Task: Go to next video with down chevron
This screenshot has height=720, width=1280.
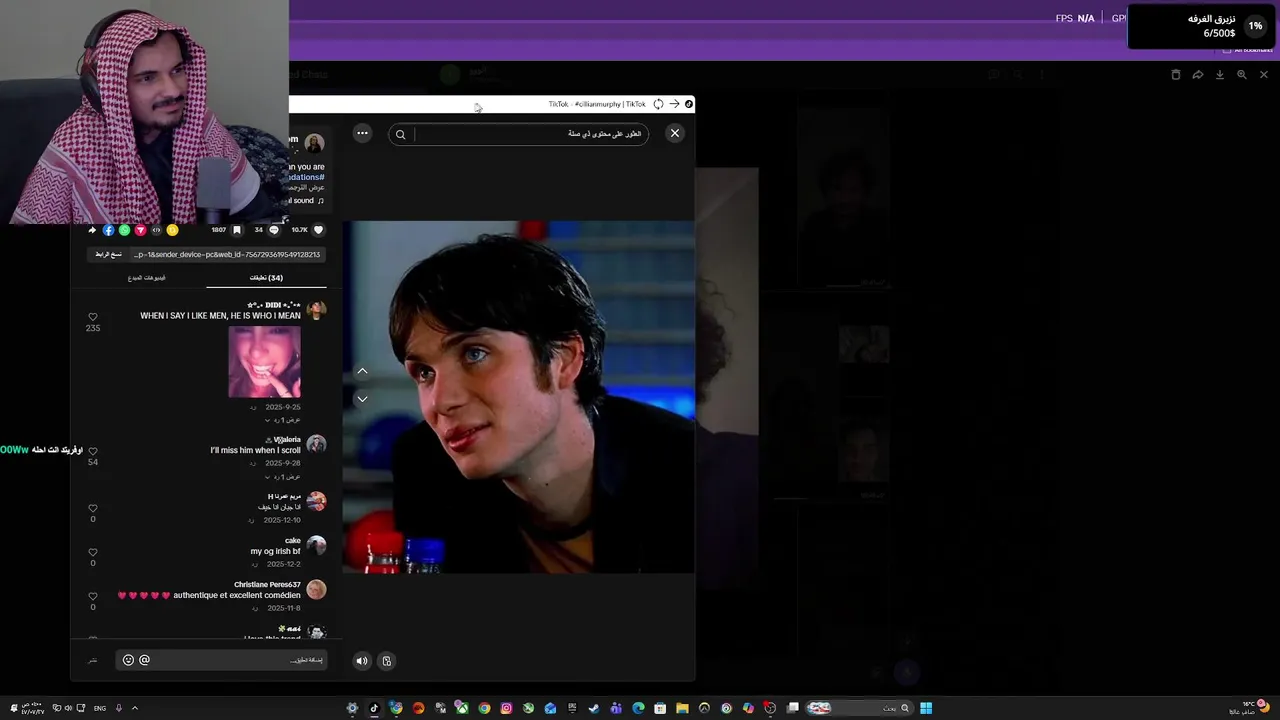Action: pyautogui.click(x=362, y=398)
